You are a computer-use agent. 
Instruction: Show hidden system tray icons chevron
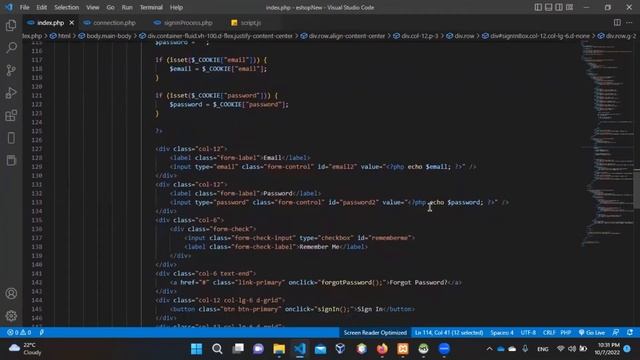point(489,349)
